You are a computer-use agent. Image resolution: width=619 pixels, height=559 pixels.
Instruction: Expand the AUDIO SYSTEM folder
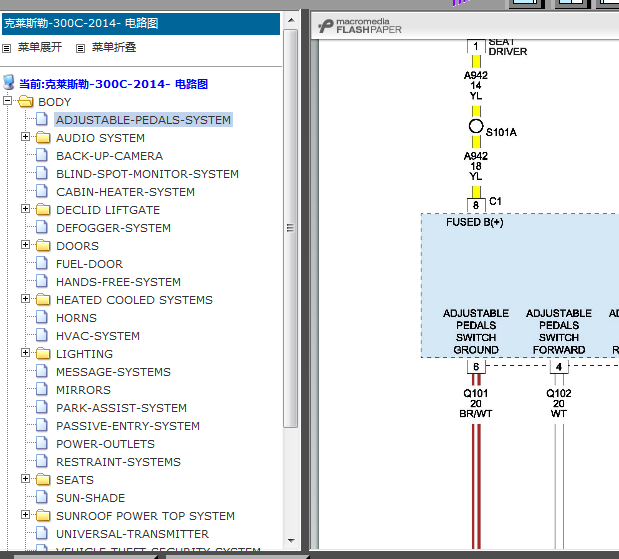(x=25, y=137)
